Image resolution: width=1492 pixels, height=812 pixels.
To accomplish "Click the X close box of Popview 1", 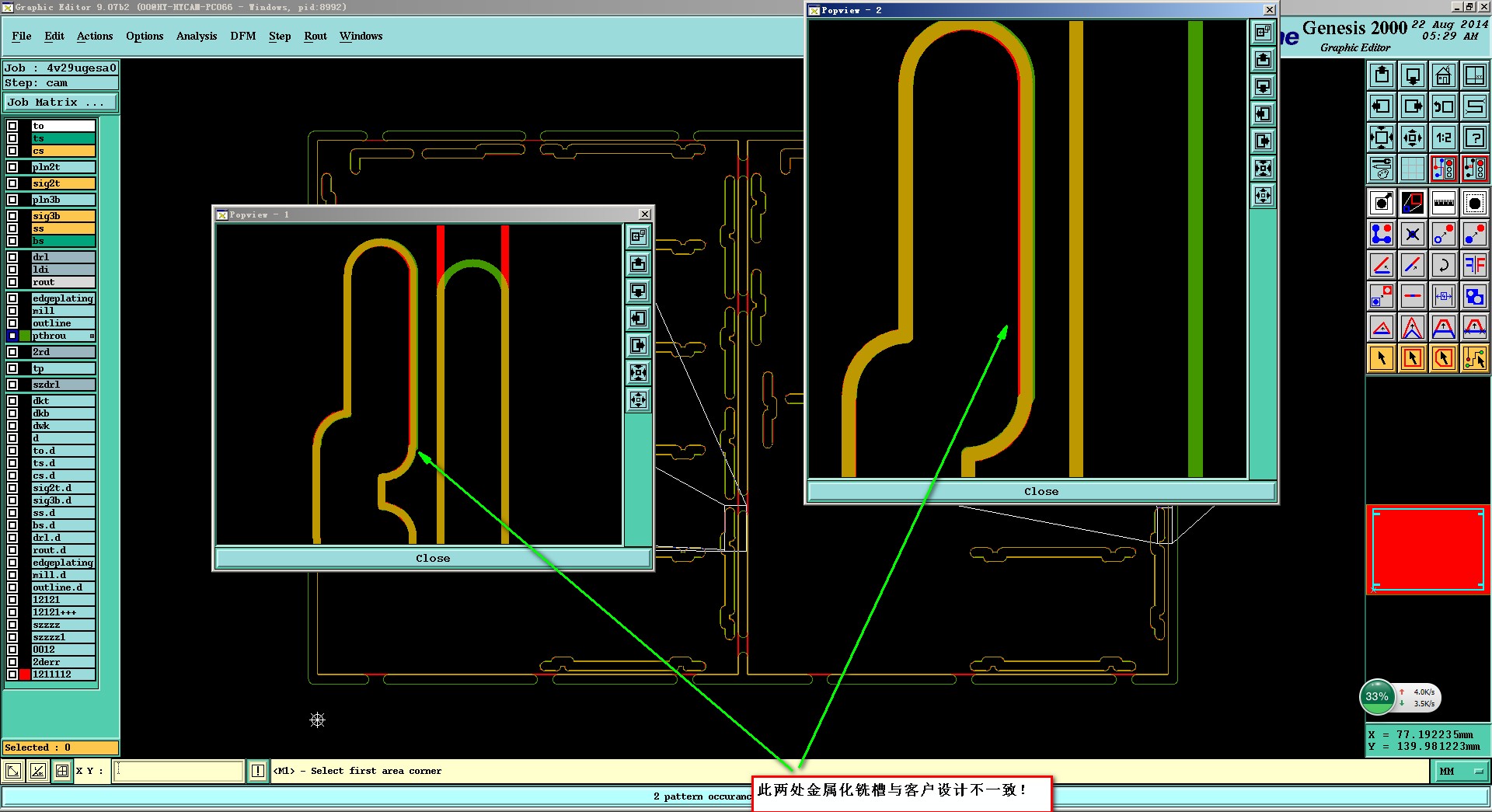I will [644, 214].
